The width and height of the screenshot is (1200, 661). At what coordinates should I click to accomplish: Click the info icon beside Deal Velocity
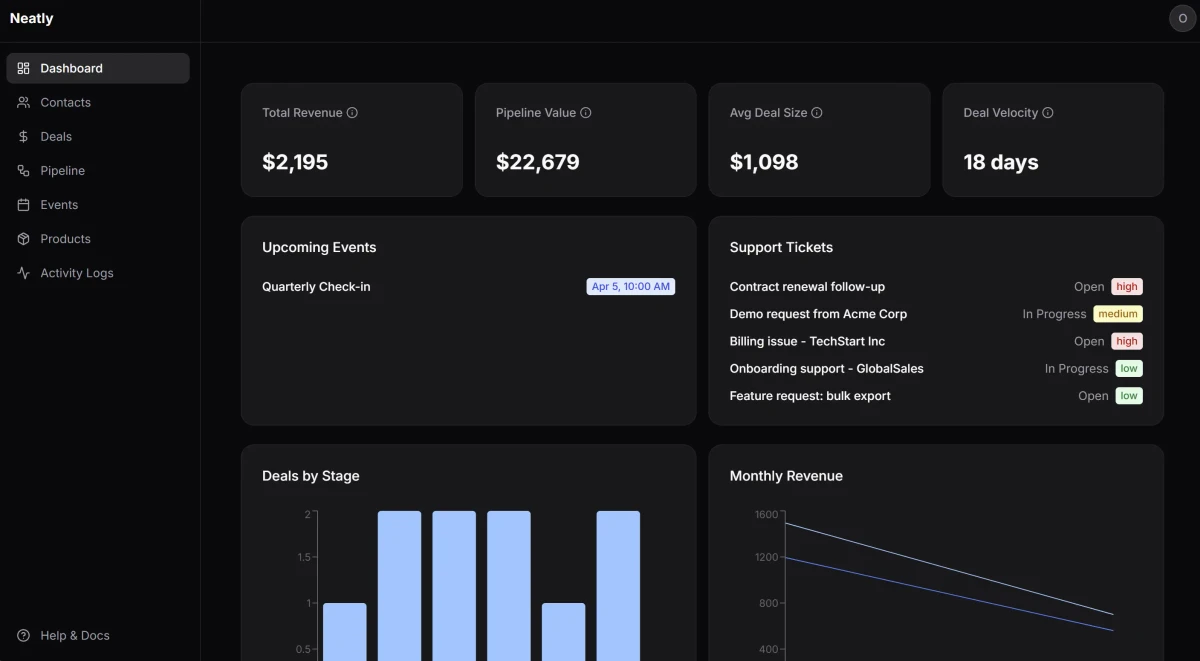pos(1048,113)
